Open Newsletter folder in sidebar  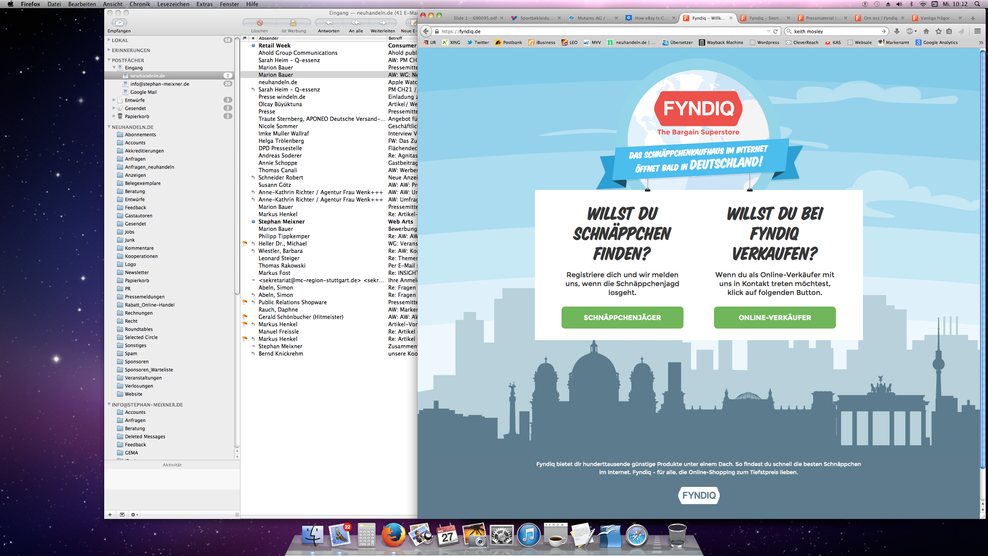point(137,272)
